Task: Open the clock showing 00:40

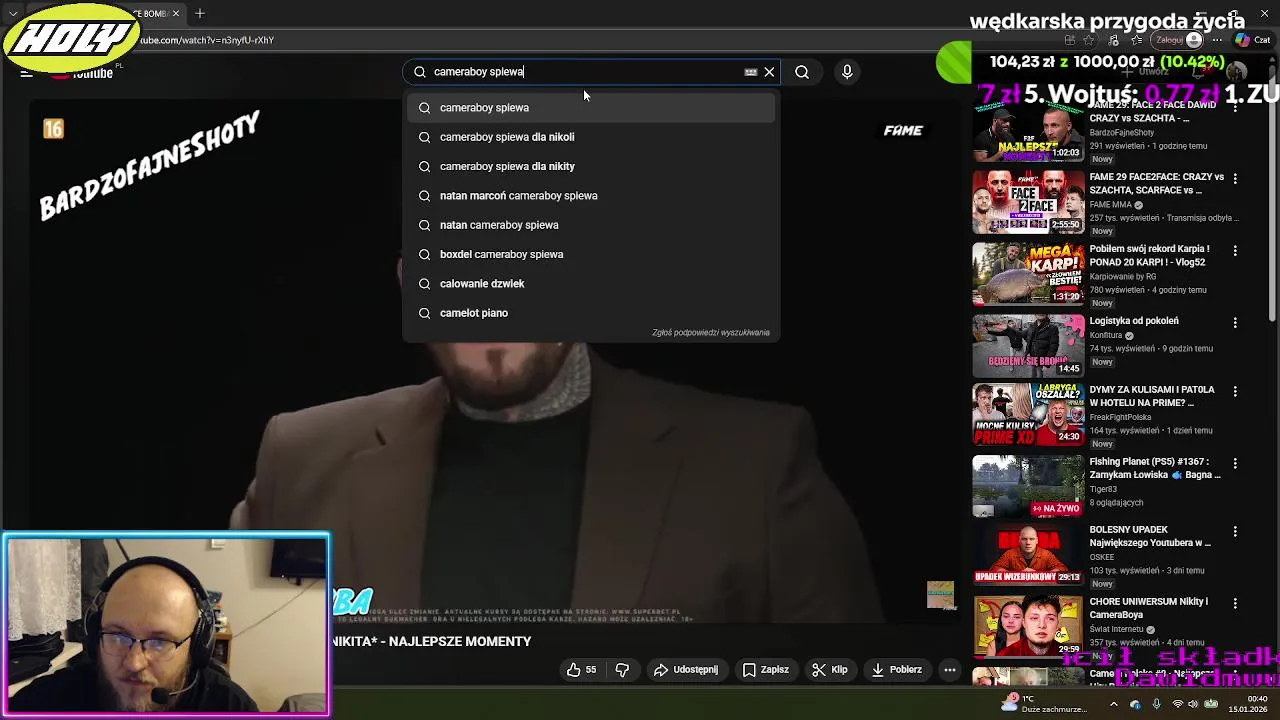Action: tap(1248, 704)
